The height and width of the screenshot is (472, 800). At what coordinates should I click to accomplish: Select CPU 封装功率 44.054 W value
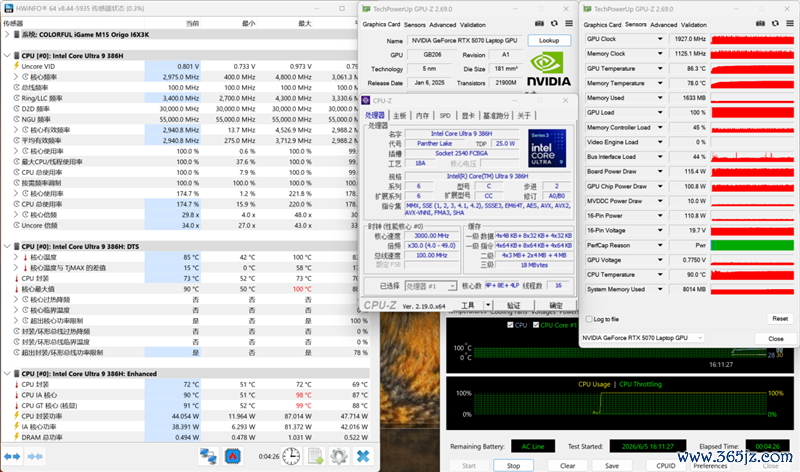pos(186,416)
